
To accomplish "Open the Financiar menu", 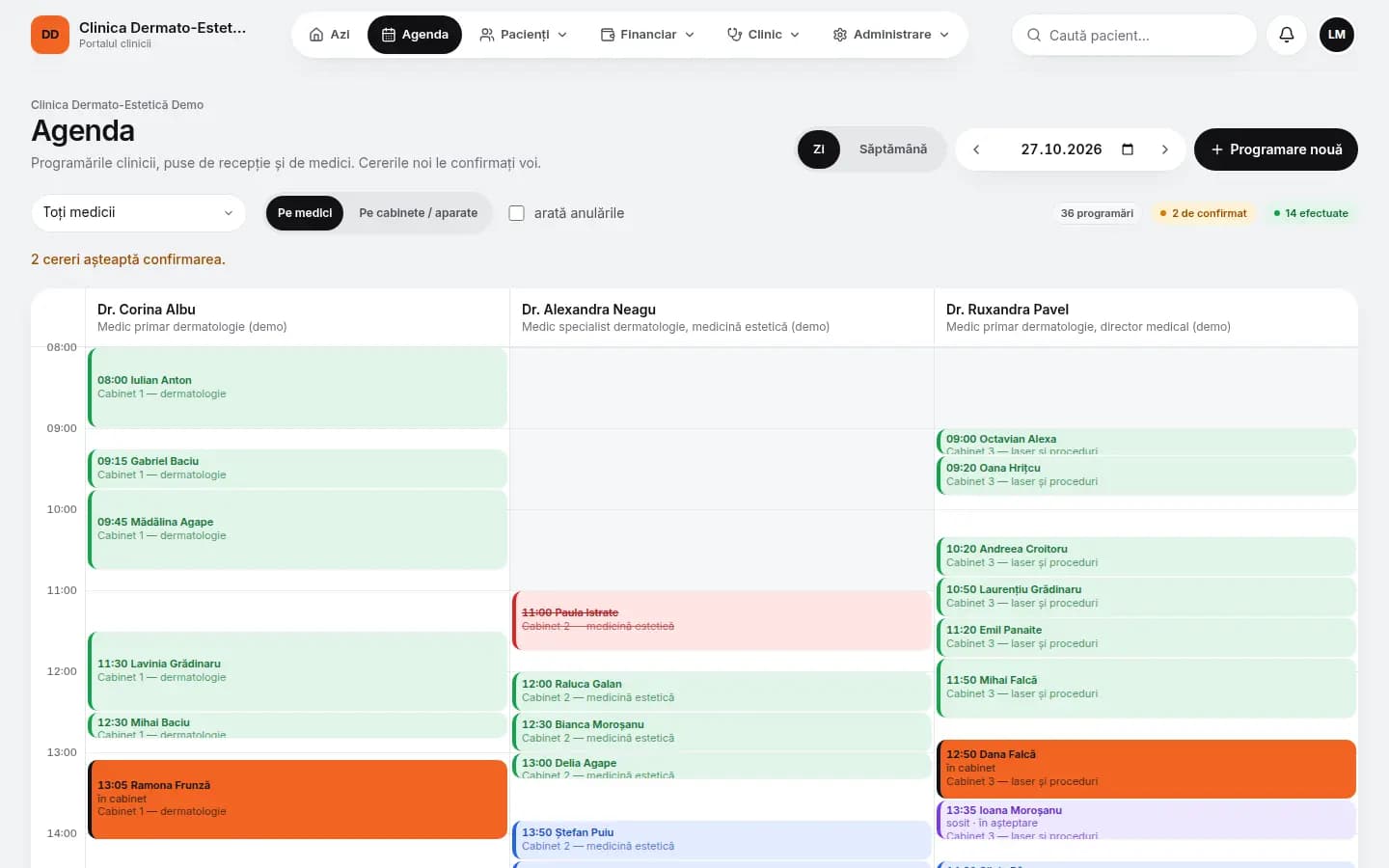I will click(x=647, y=35).
